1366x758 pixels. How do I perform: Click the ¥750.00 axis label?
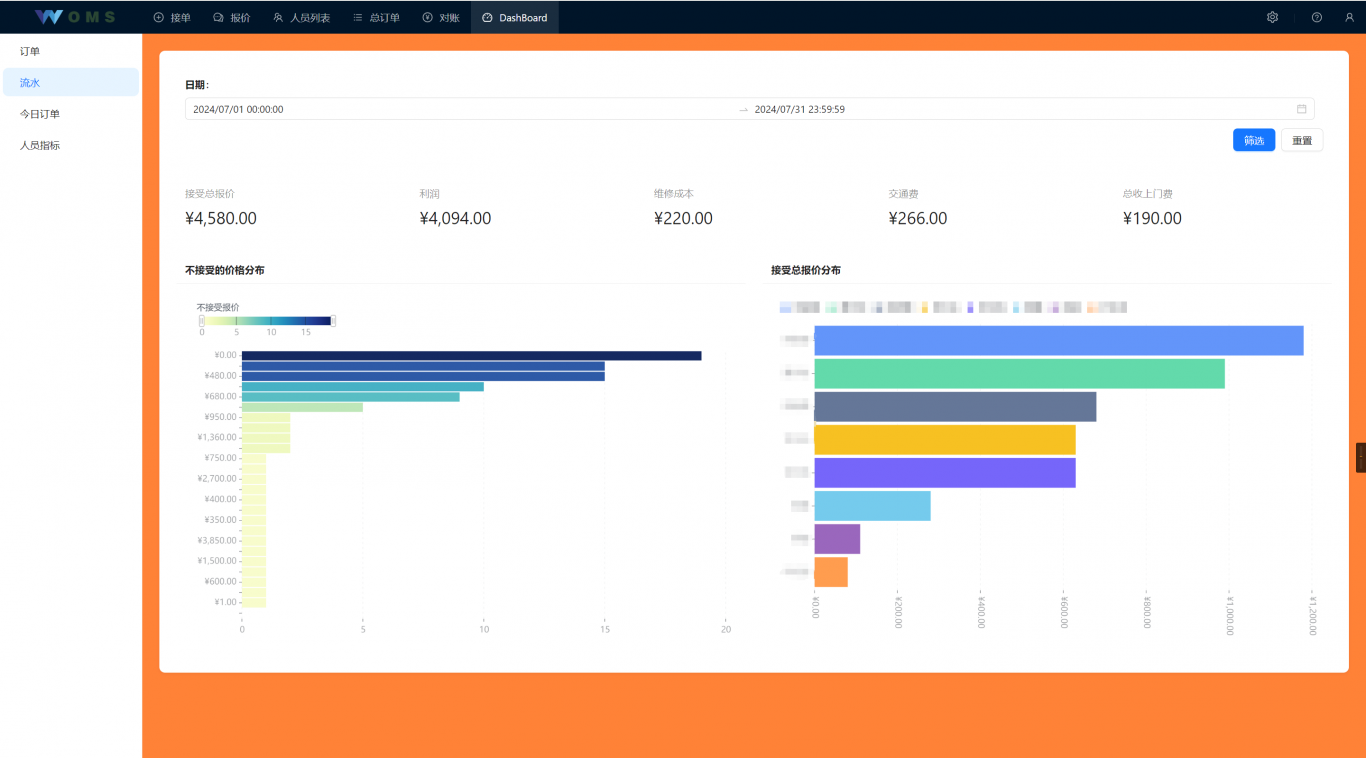click(220, 458)
